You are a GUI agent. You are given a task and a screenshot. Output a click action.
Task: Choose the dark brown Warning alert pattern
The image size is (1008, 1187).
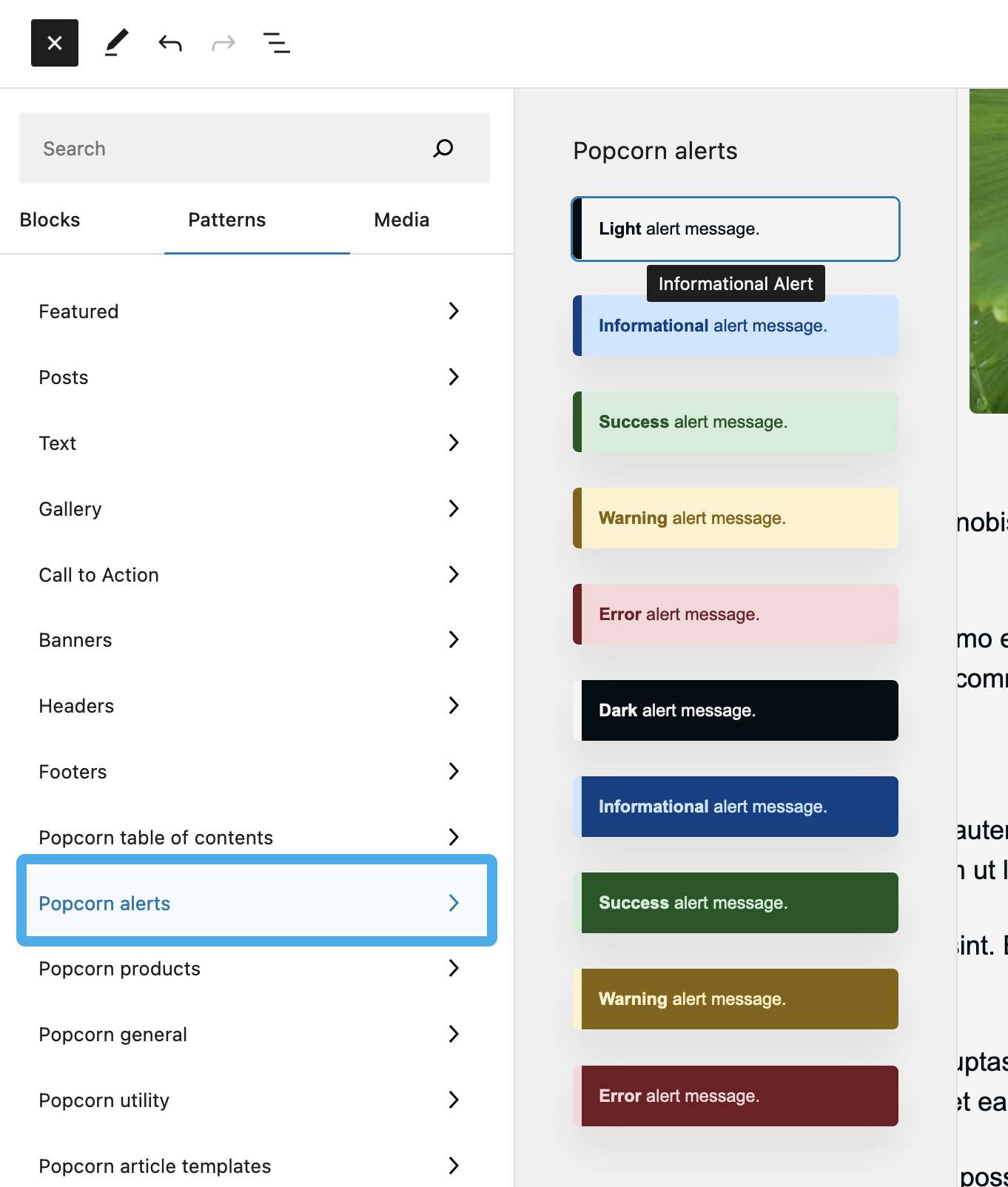click(736, 999)
